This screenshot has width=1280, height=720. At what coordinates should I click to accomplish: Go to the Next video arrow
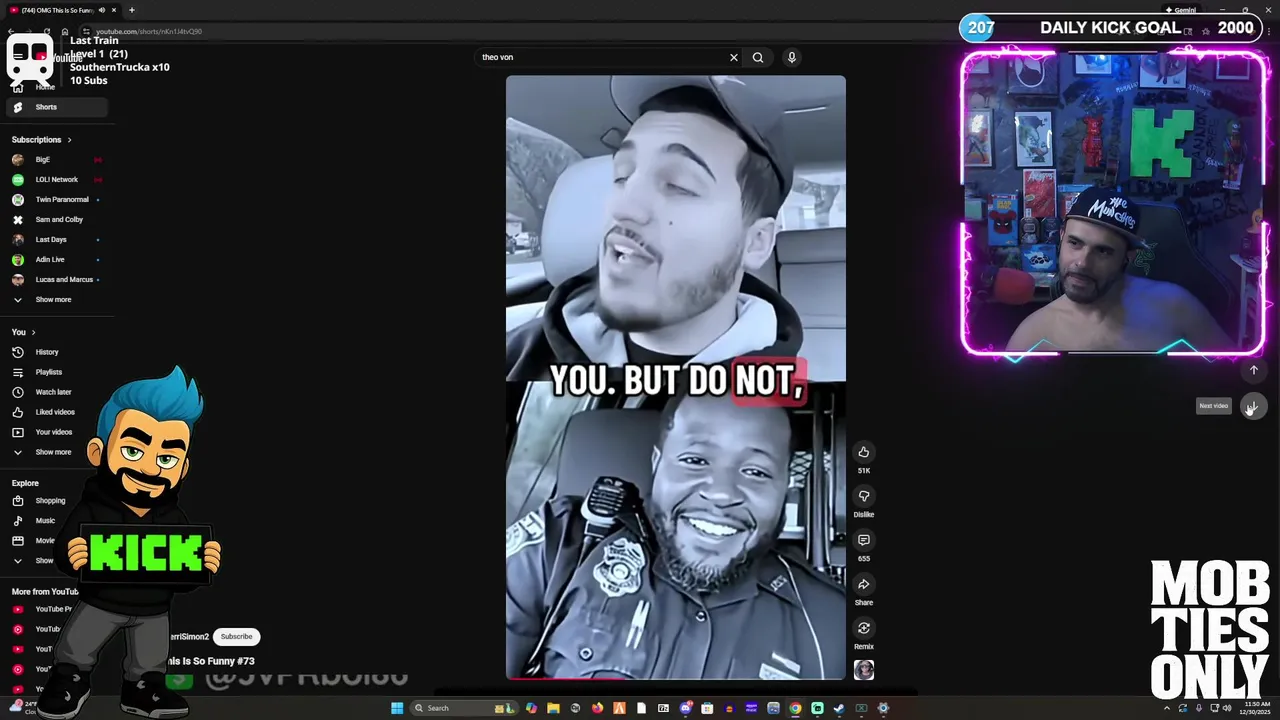(1253, 405)
